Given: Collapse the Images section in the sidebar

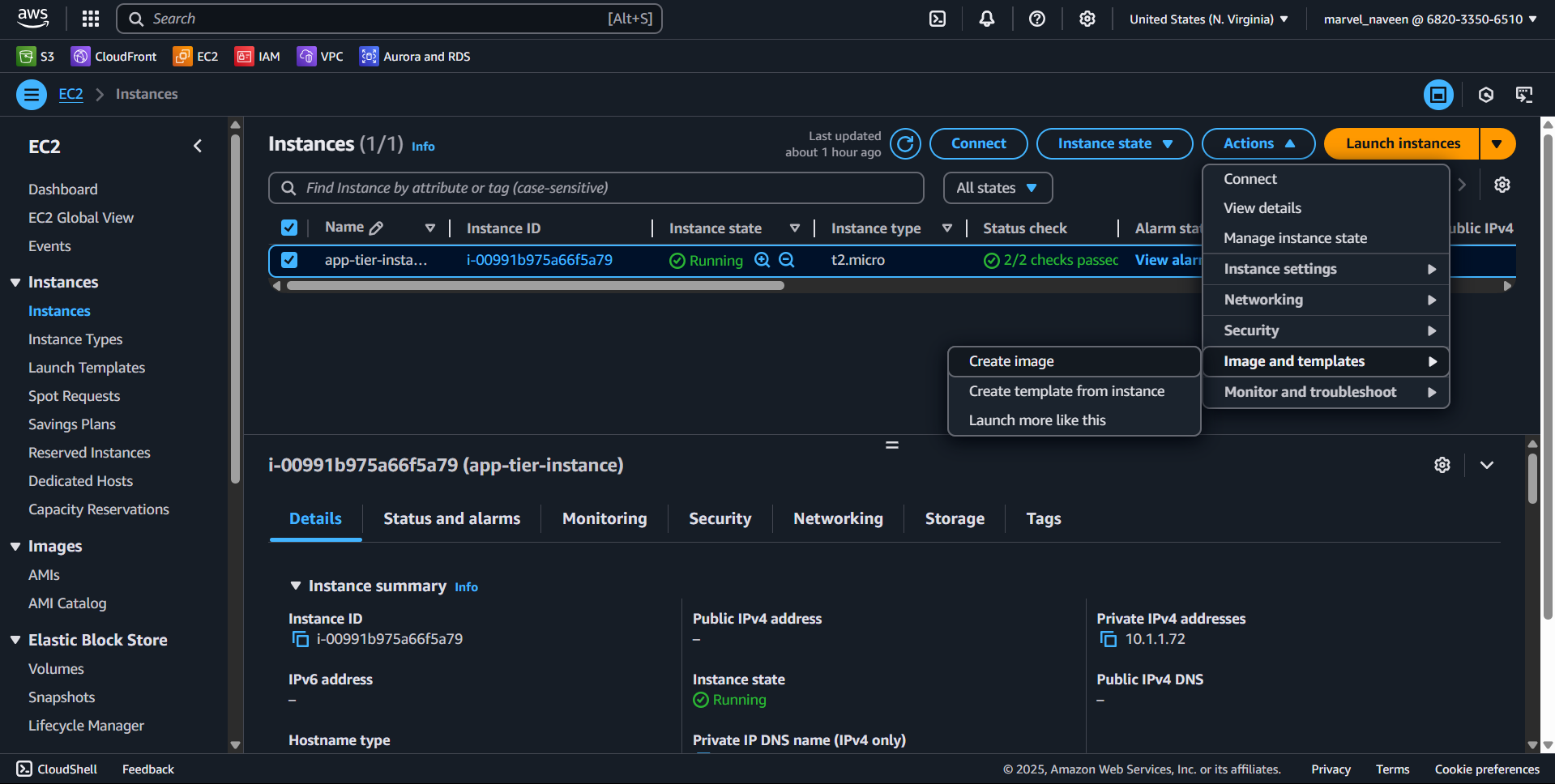Looking at the screenshot, I should click(15, 547).
